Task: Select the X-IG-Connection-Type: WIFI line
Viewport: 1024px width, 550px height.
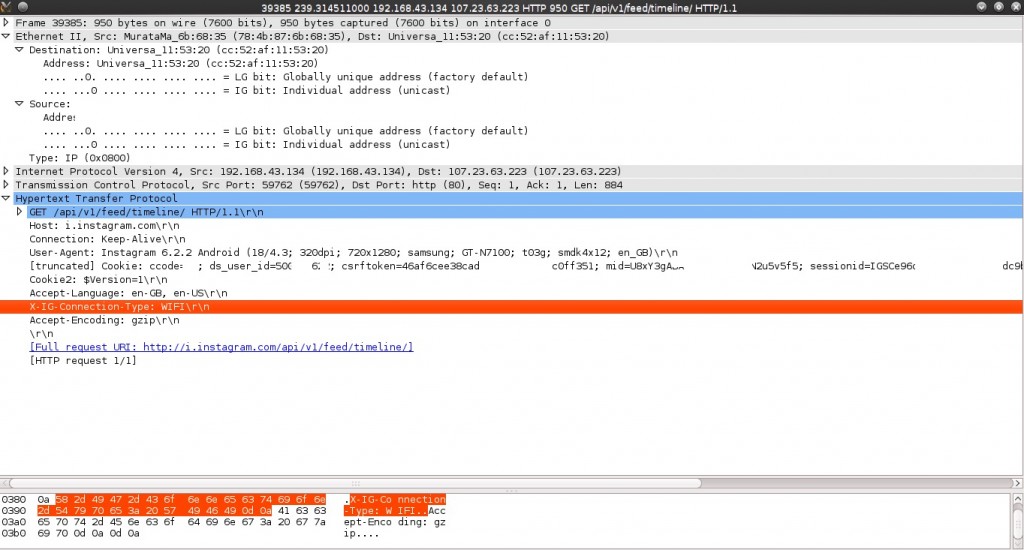Action: coord(511,307)
